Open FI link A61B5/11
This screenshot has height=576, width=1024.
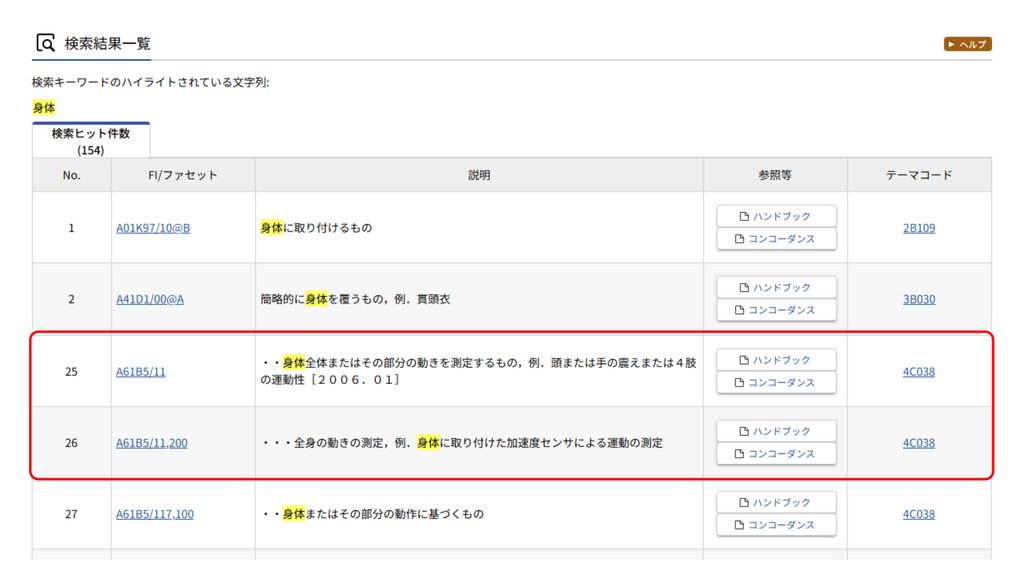140,372
